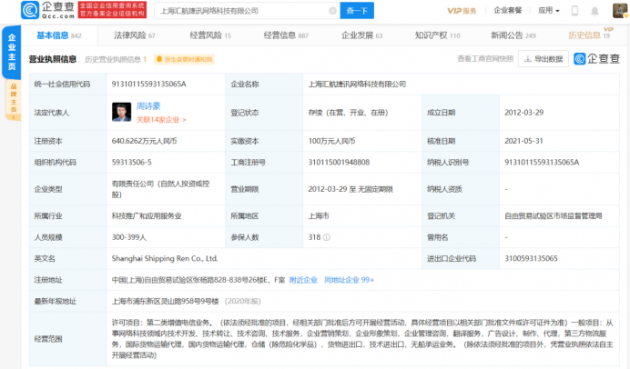
Task: Click the orange change notification button
Action: tap(184, 59)
